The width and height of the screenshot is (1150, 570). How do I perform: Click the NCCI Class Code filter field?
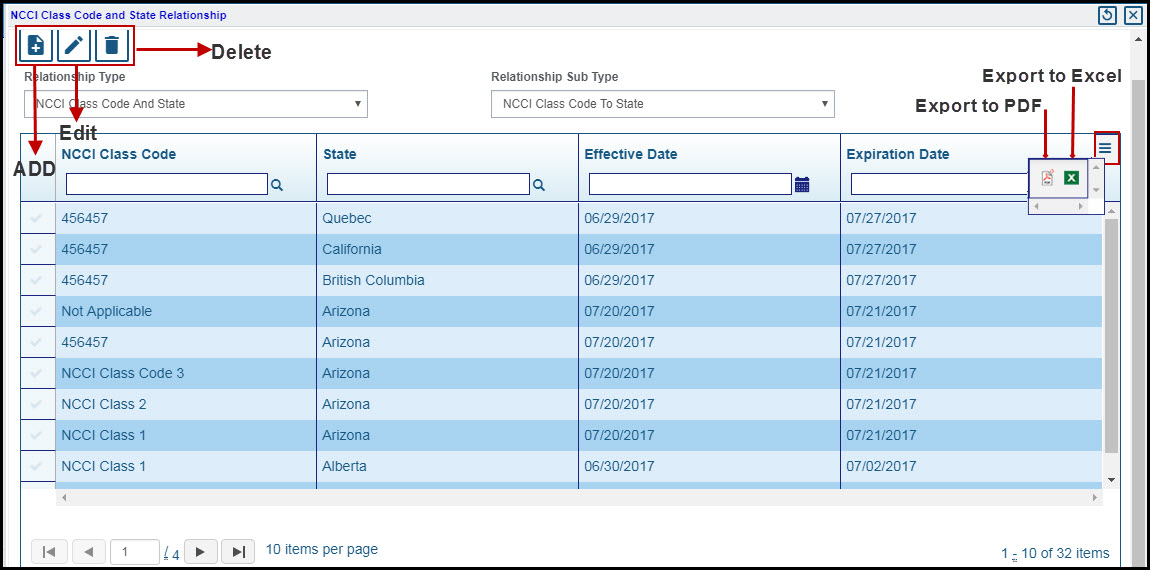[166, 184]
